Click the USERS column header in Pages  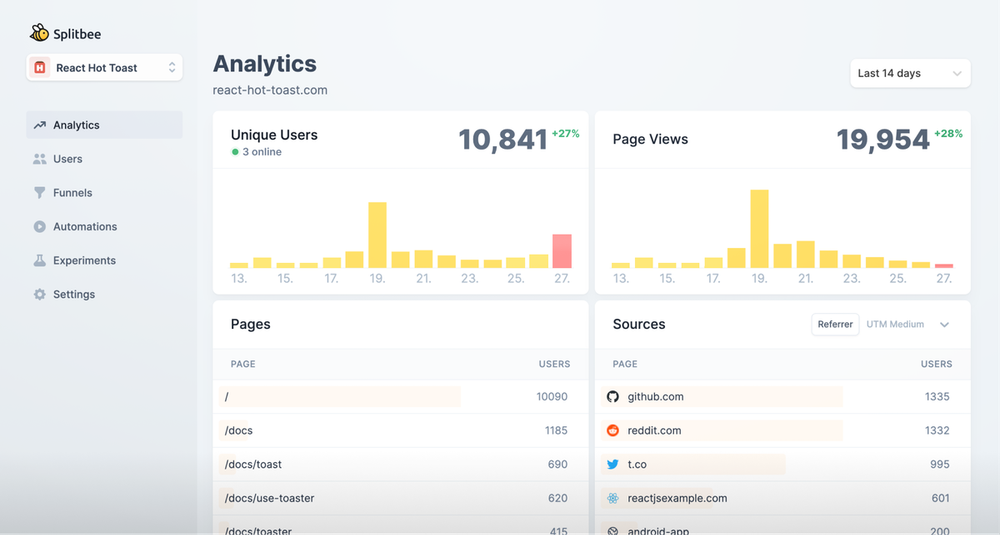(554, 364)
